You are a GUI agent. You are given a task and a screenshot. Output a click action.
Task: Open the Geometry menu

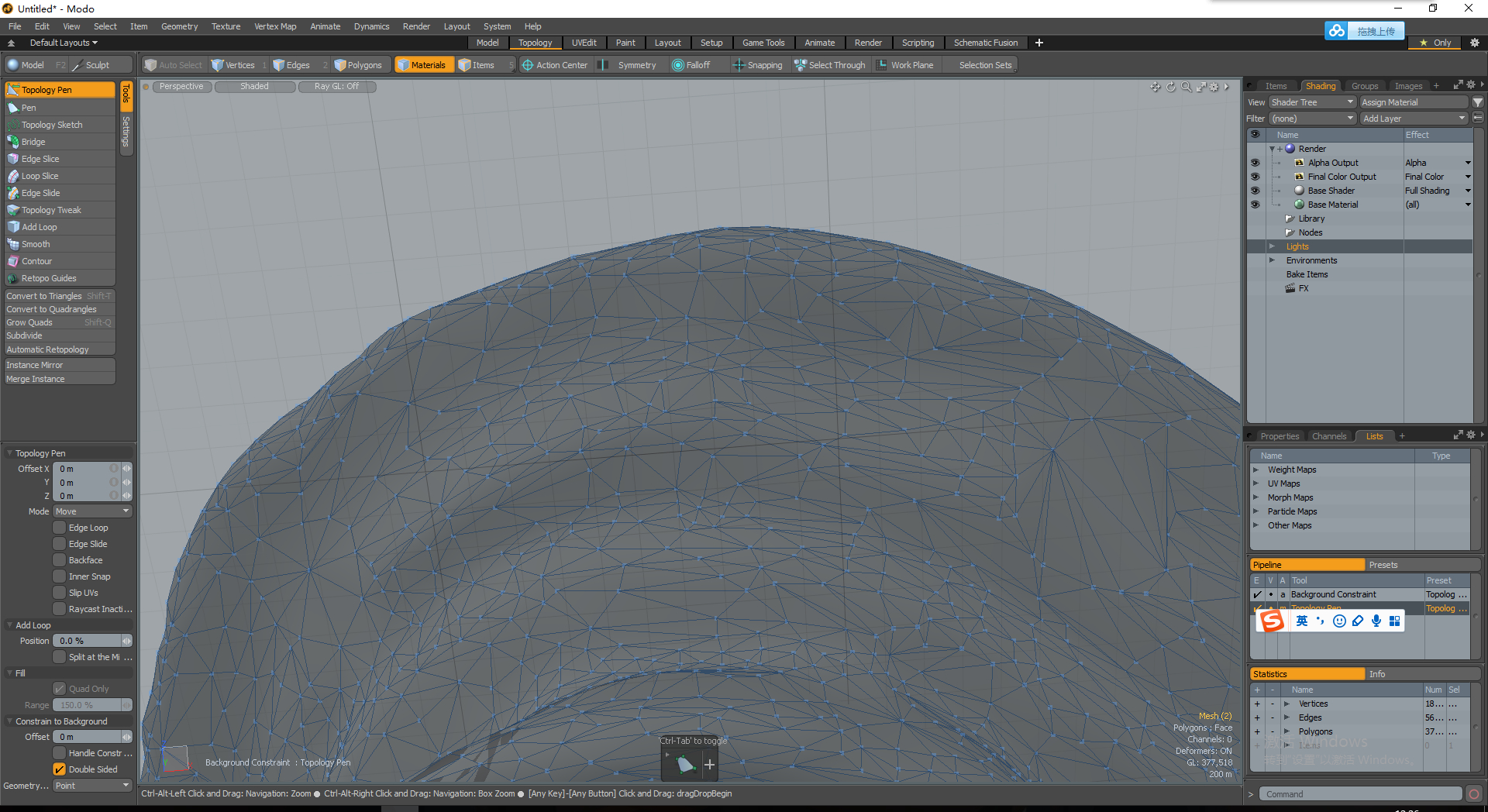[x=179, y=26]
